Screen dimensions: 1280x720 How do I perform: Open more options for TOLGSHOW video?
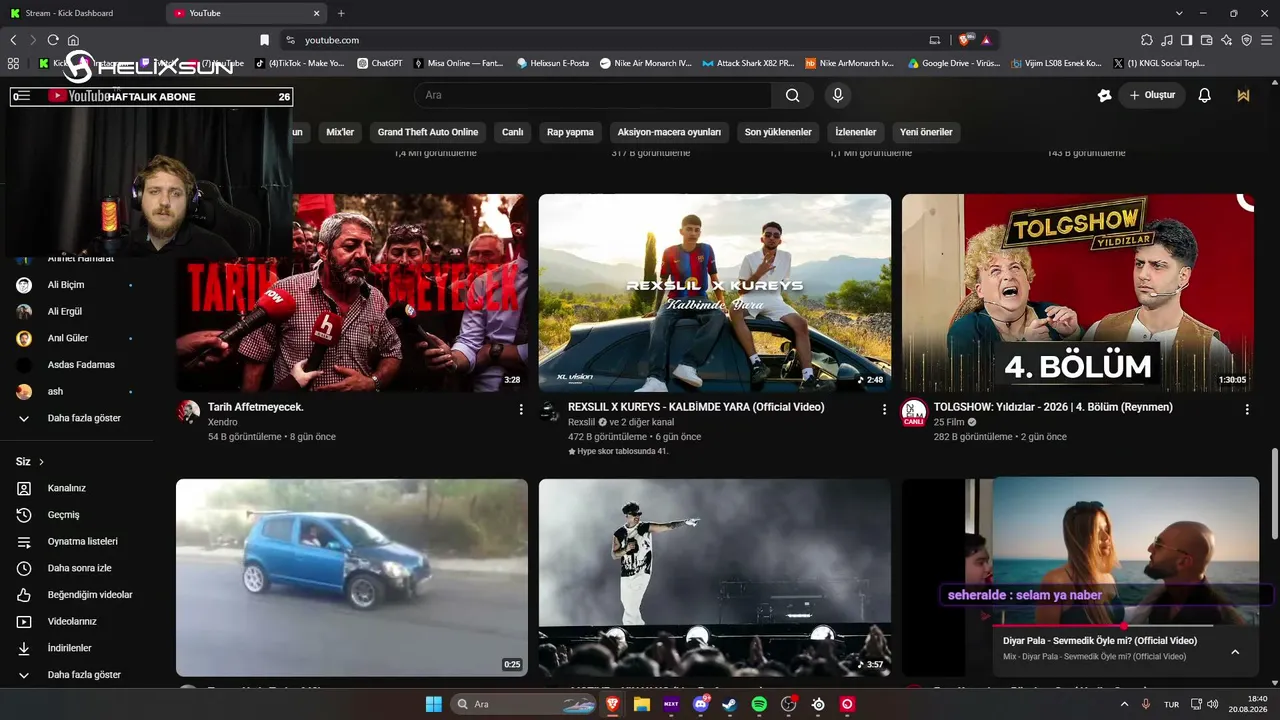click(x=1247, y=409)
